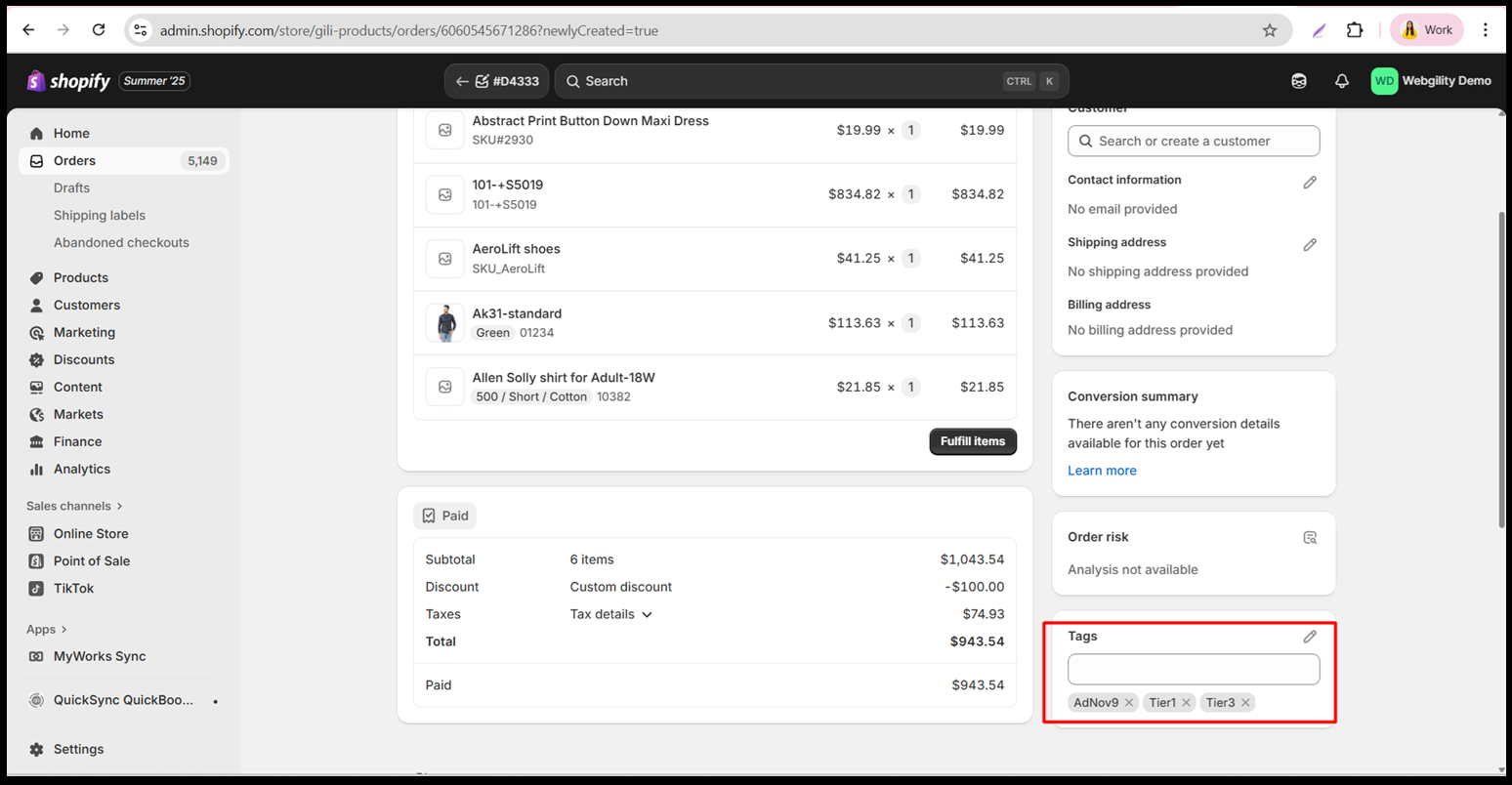Expand the Sales channels section
Viewport: 1512px width, 785px height.
pyautogui.click(x=74, y=506)
